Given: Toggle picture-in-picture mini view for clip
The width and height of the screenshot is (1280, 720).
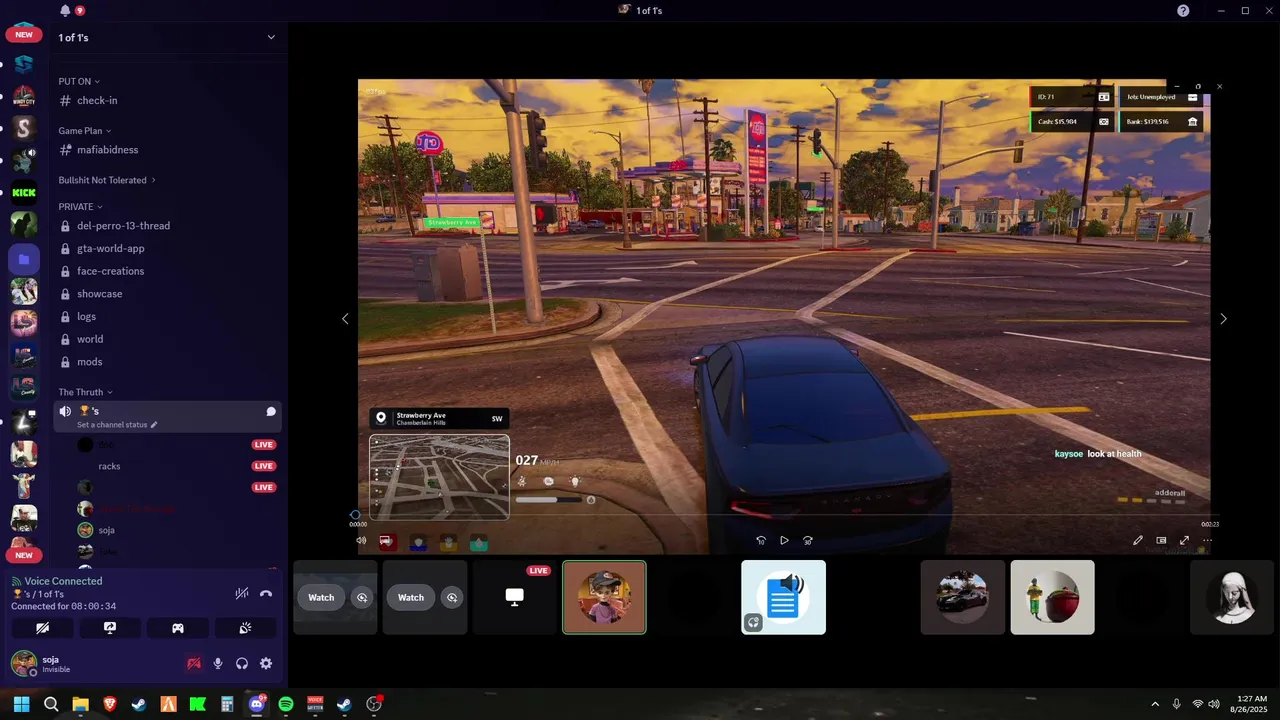Looking at the screenshot, I should [x=1161, y=540].
